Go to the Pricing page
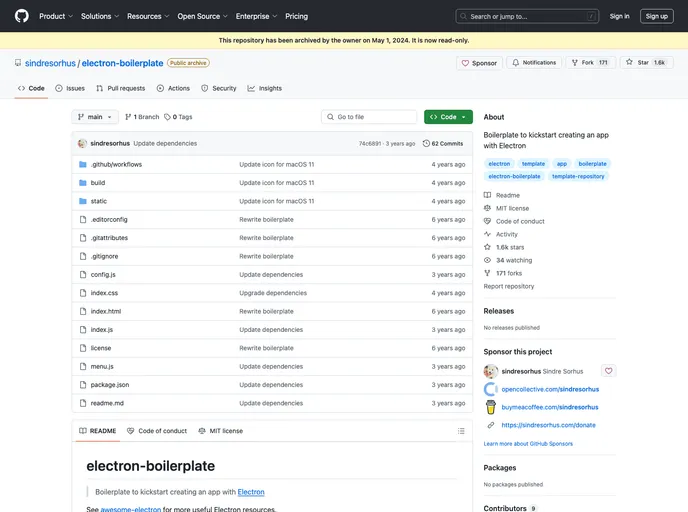688x512 pixels. (297, 16)
